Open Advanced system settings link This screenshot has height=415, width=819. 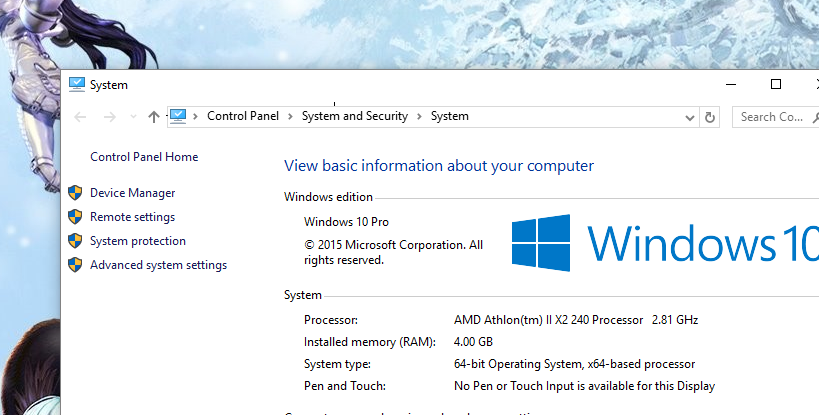pos(158,265)
